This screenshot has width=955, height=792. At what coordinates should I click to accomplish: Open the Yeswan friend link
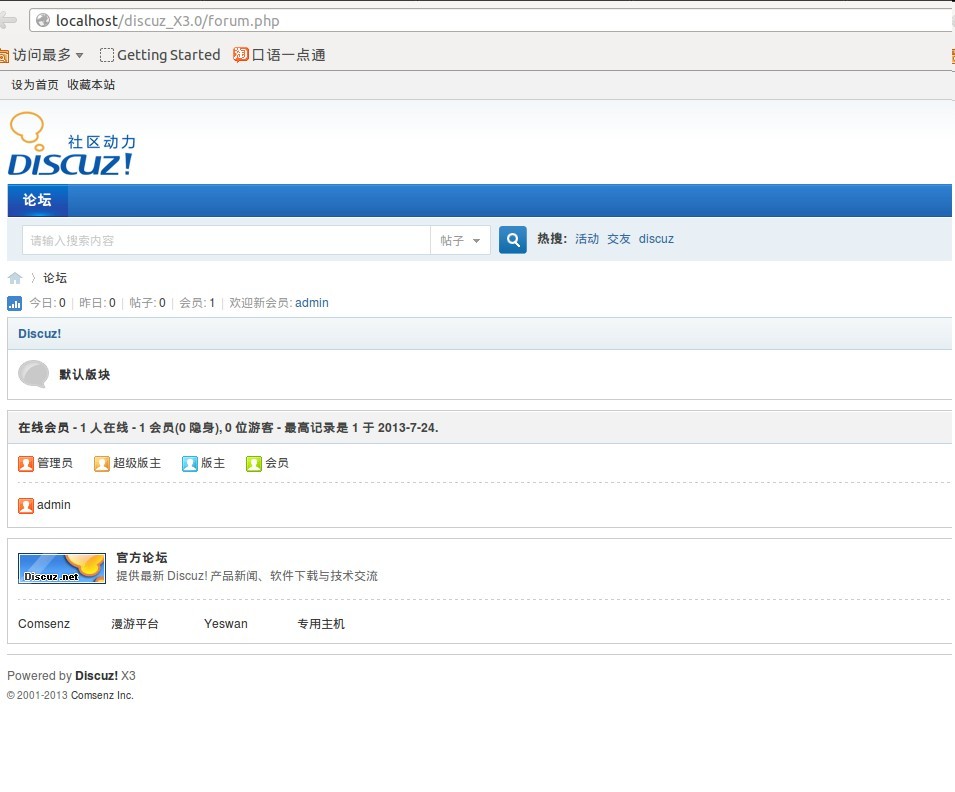226,624
